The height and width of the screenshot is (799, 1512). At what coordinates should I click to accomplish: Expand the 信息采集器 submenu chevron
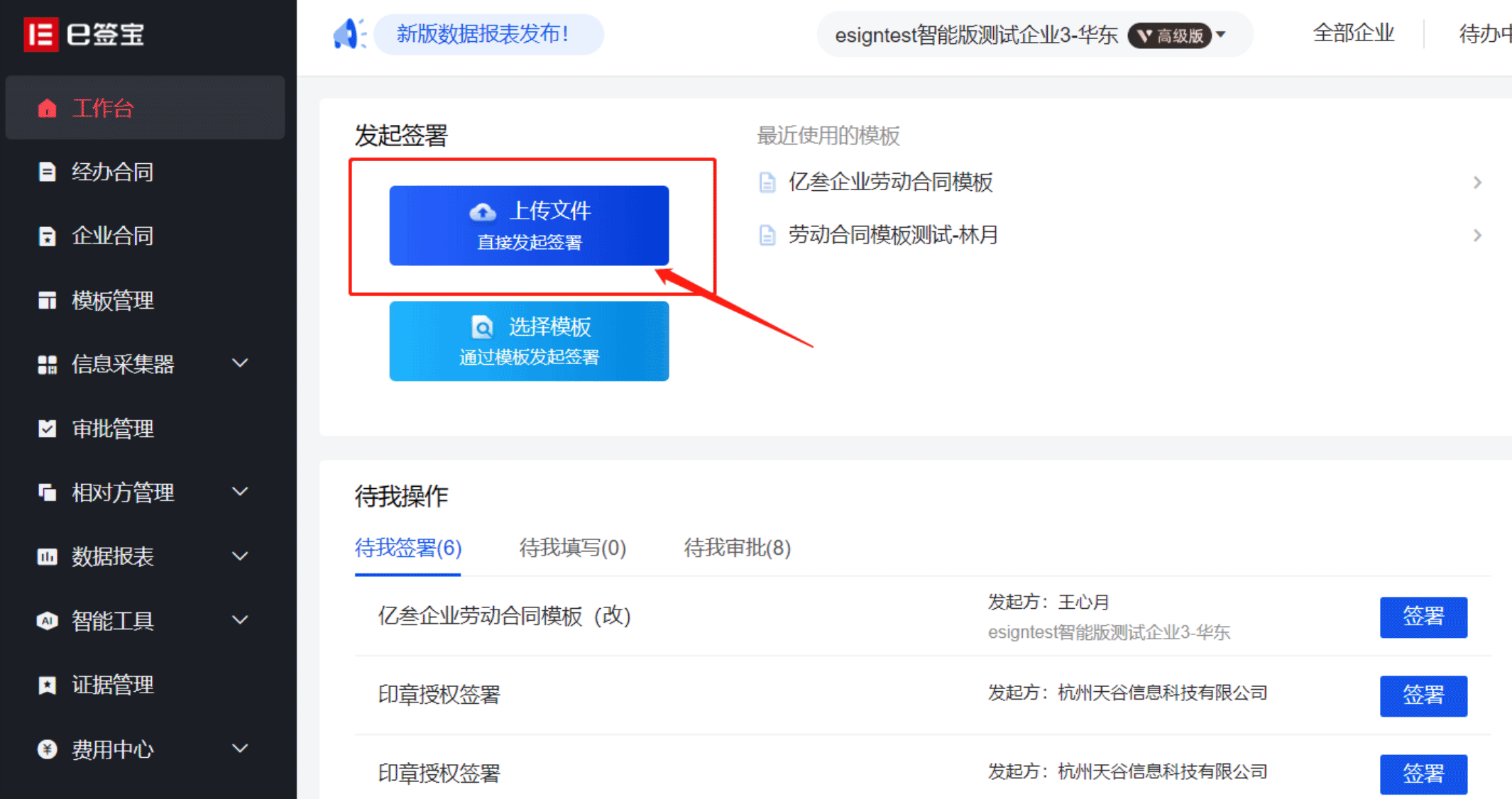(241, 363)
